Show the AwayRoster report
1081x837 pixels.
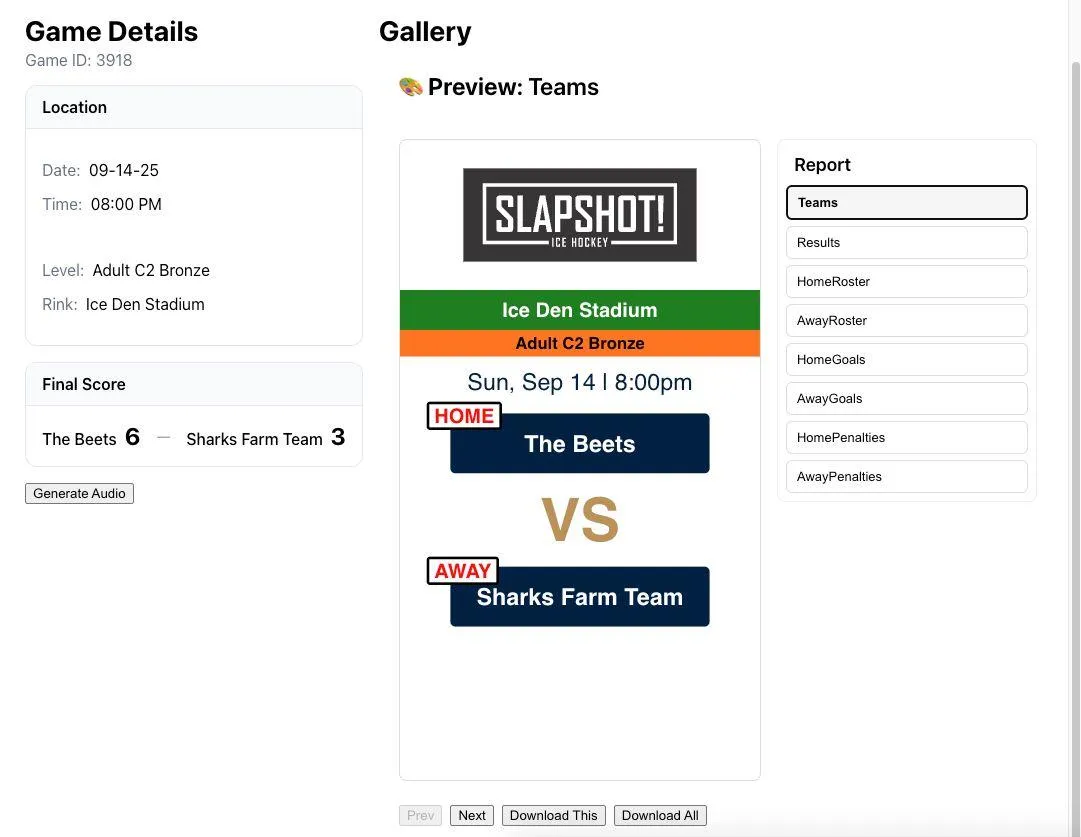tap(906, 320)
